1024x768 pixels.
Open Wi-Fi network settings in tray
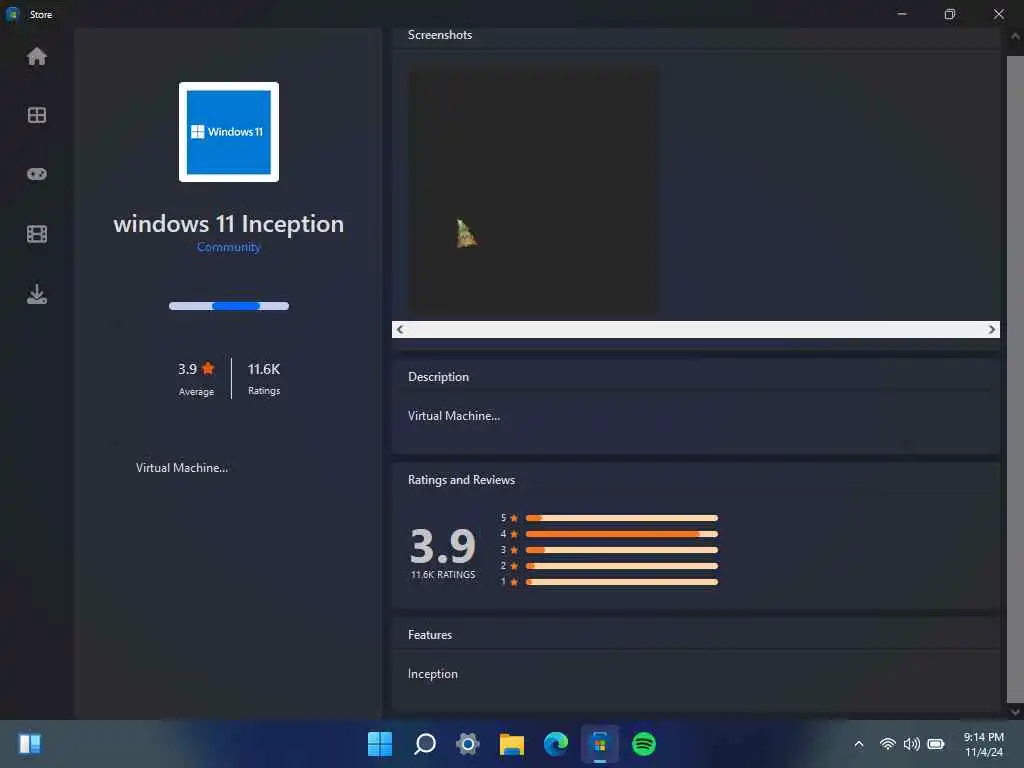click(x=887, y=744)
